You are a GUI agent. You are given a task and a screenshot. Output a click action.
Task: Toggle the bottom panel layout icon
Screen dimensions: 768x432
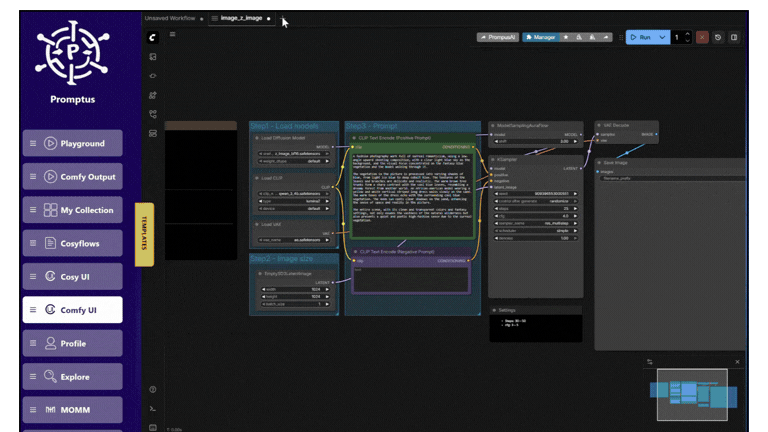click(x=734, y=37)
